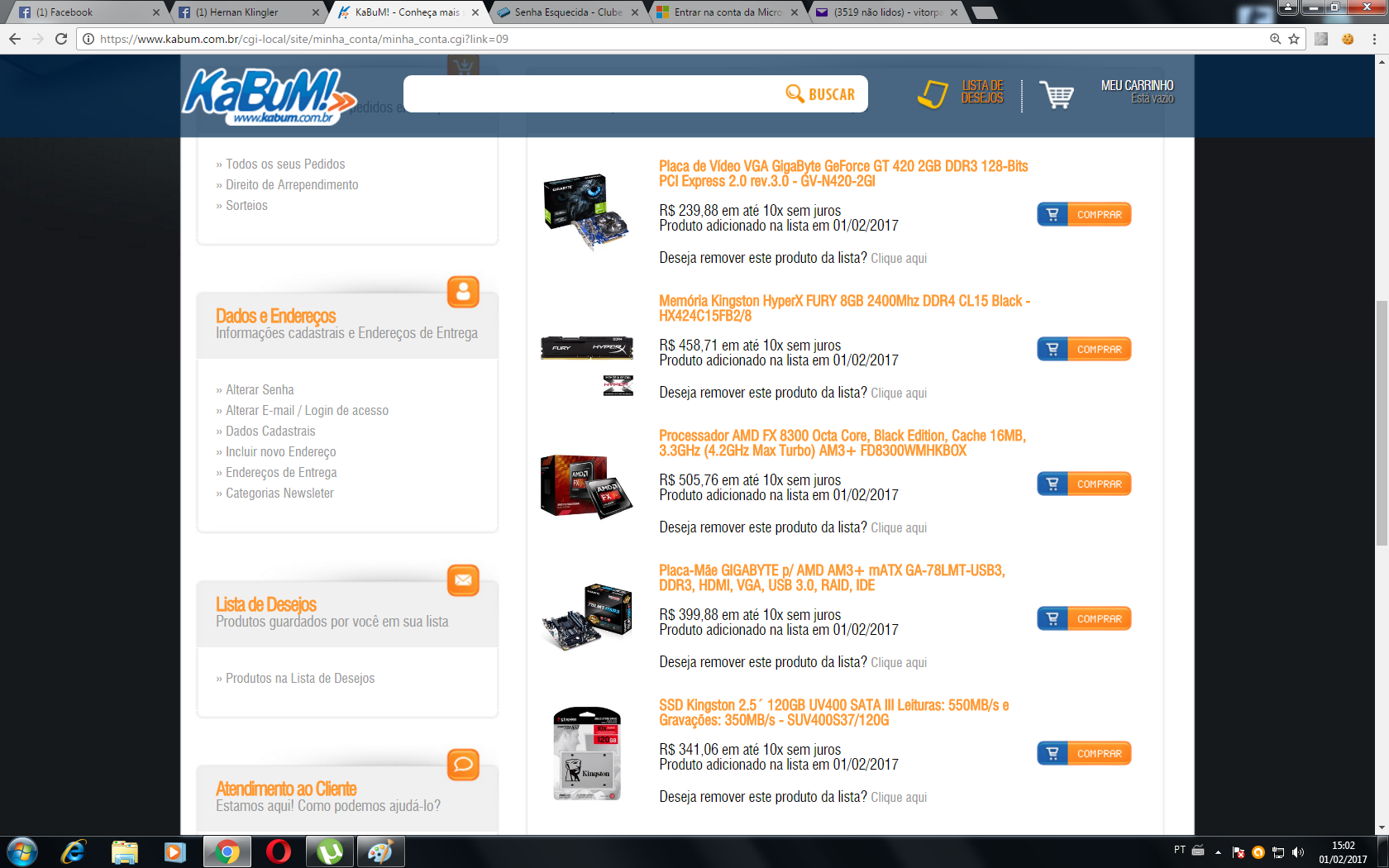Buy the Kingston 120GB UV400 SSD
The height and width of the screenshot is (868, 1389).
point(1084,753)
